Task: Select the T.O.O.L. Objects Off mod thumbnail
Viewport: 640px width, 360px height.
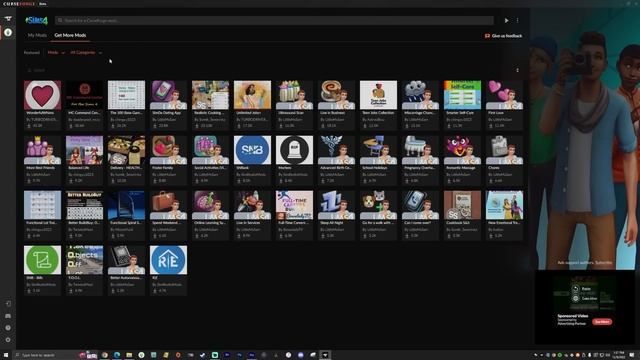Action: tap(84, 260)
